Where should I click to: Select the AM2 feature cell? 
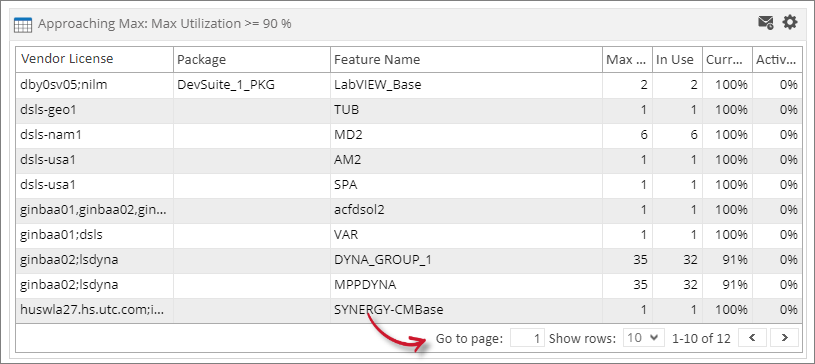[467, 160]
